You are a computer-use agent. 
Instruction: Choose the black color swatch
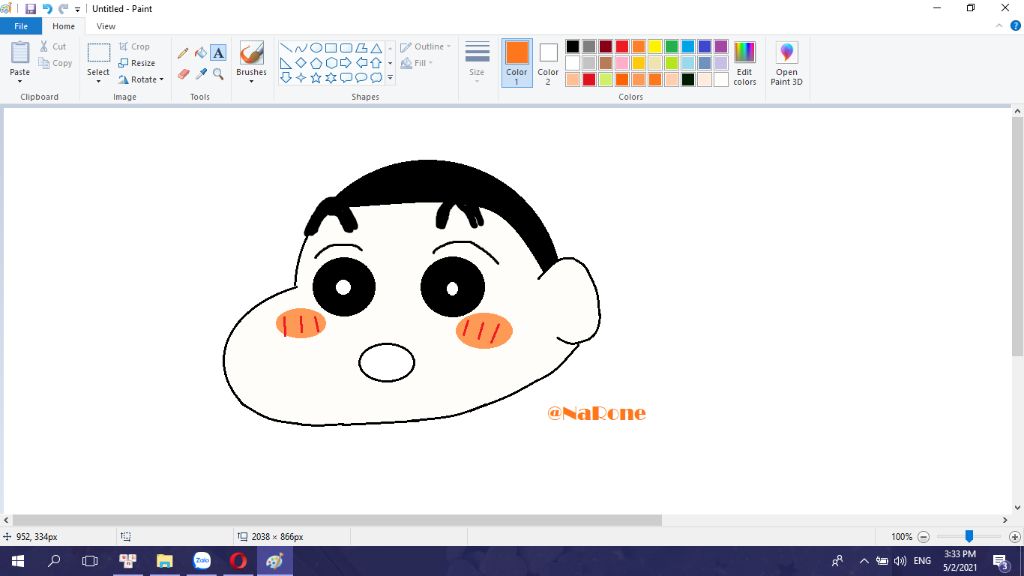coord(573,46)
